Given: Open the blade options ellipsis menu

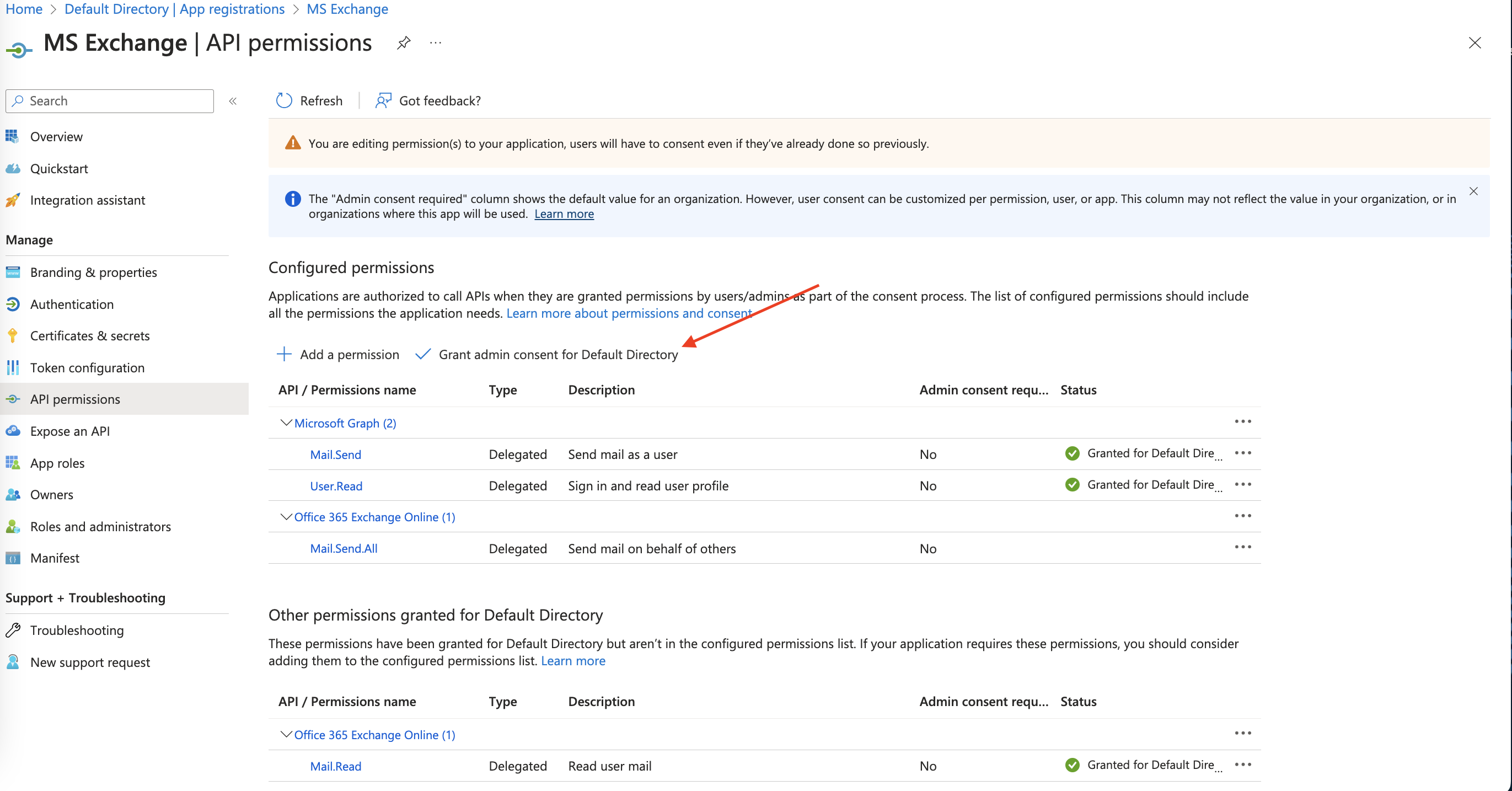Looking at the screenshot, I should point(435,43).
